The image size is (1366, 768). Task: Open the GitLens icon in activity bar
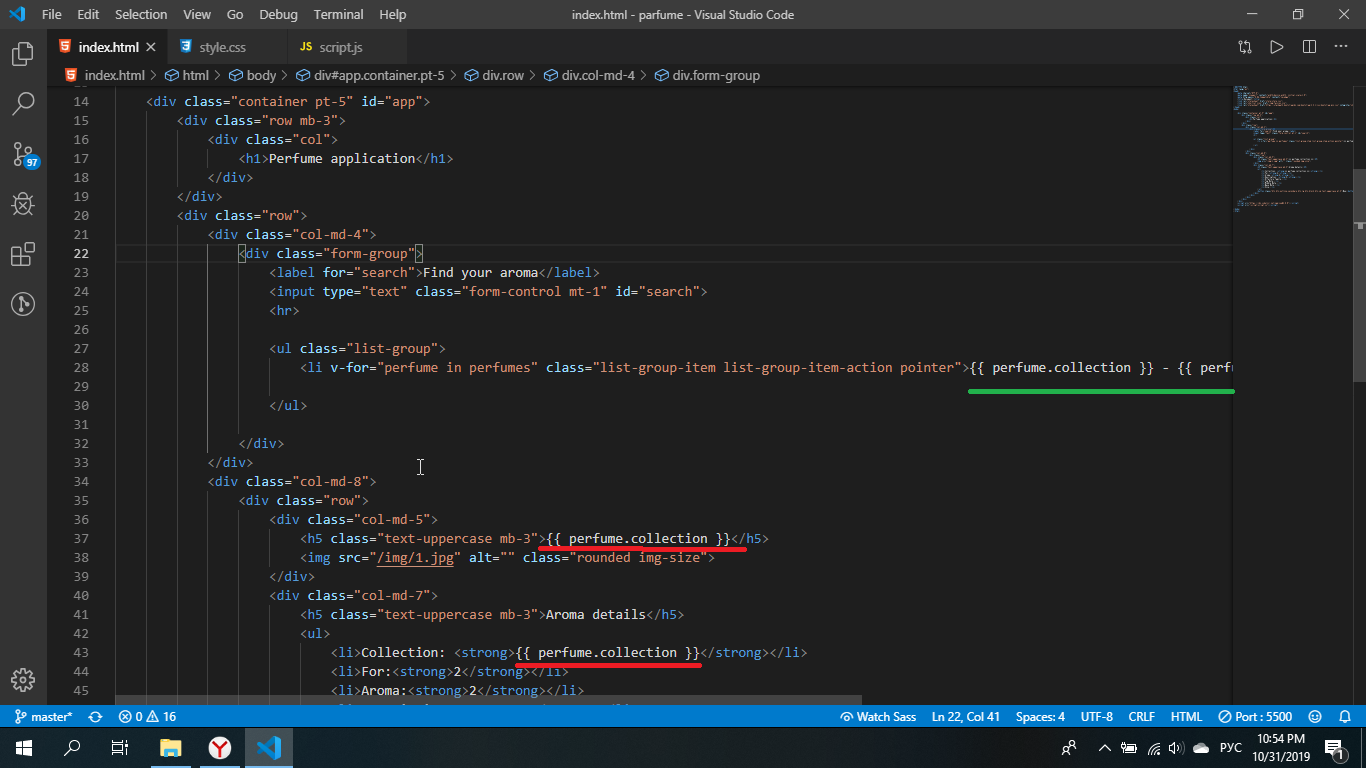tap(23, 304)
